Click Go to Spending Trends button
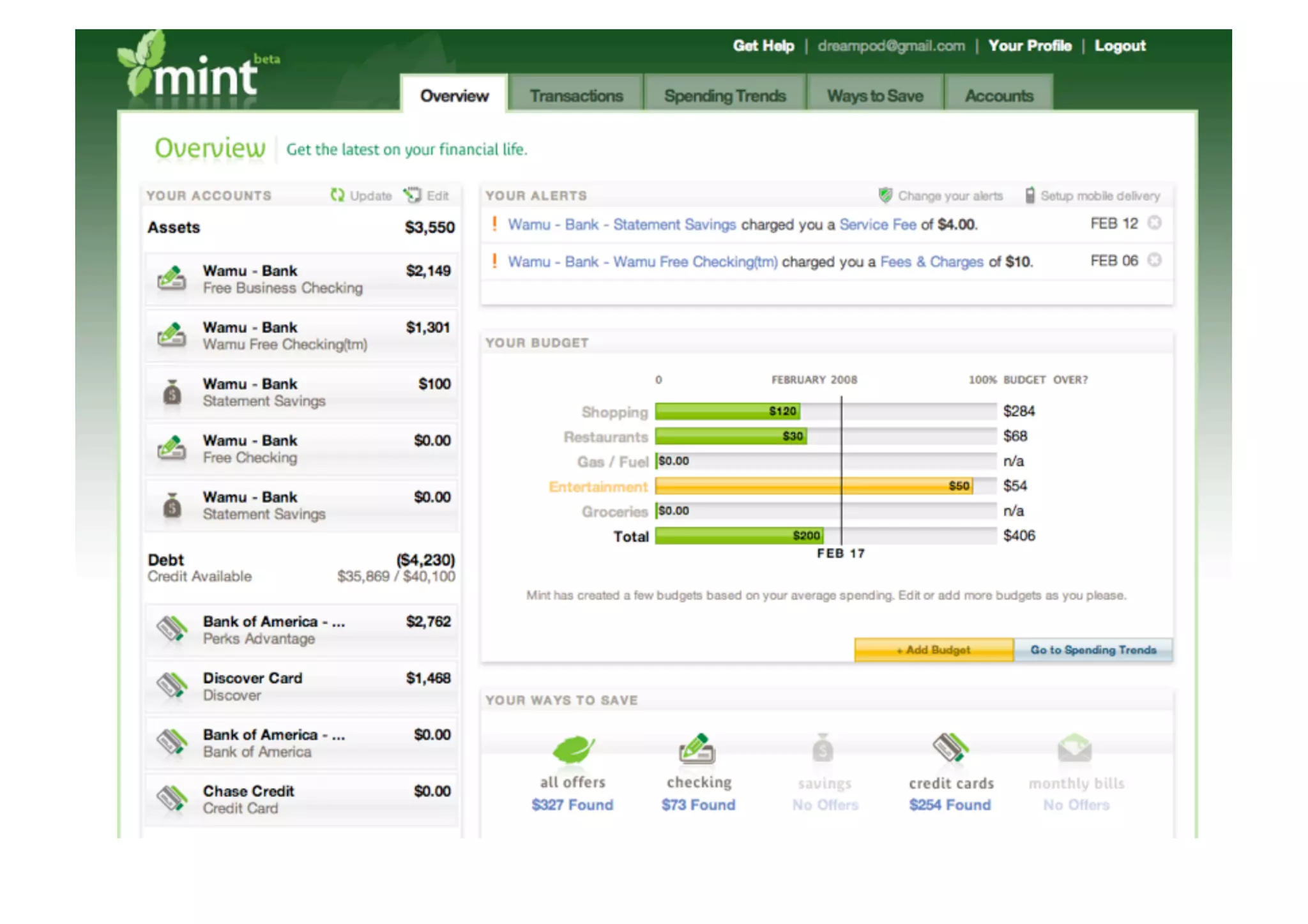Screen dimensions: 1308x924 (x=1093, y=649)
